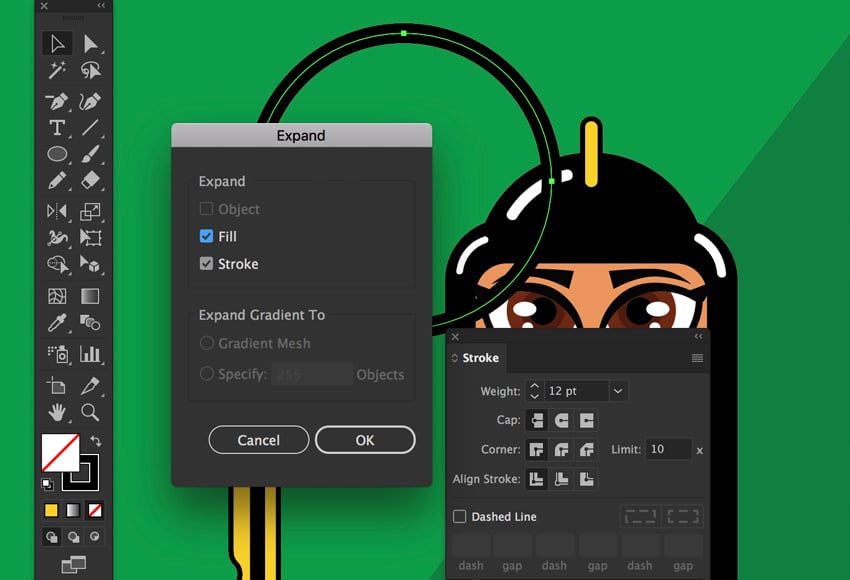Cancel the Expand dialog
Image resolution: width=850 pixels, height=580 pixels.
click(259, 440)
